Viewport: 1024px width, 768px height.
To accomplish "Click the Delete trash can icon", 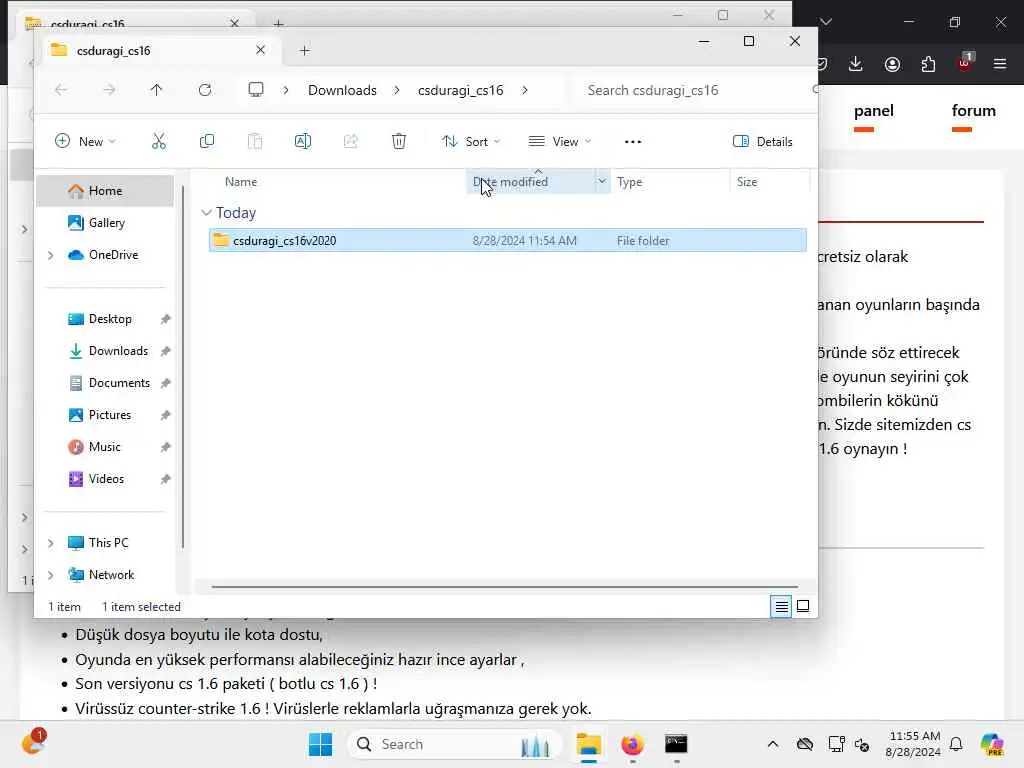I will [x=399, y=141].
